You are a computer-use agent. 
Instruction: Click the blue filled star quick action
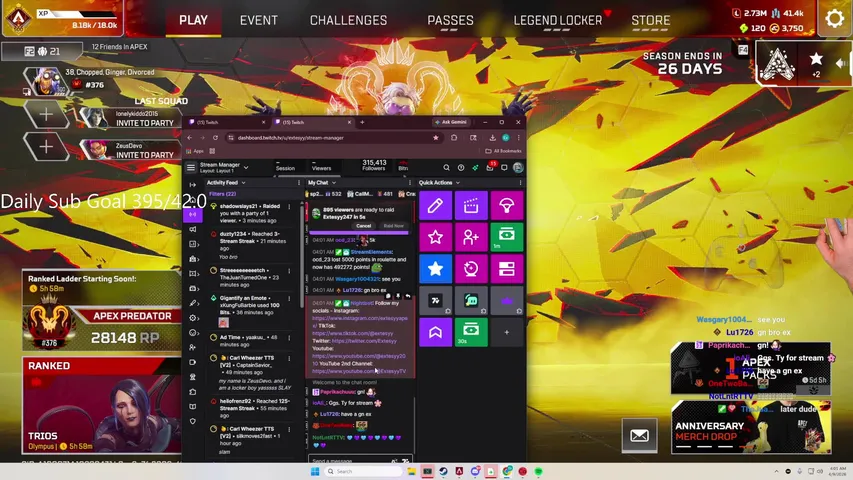(x=435, y=268)
